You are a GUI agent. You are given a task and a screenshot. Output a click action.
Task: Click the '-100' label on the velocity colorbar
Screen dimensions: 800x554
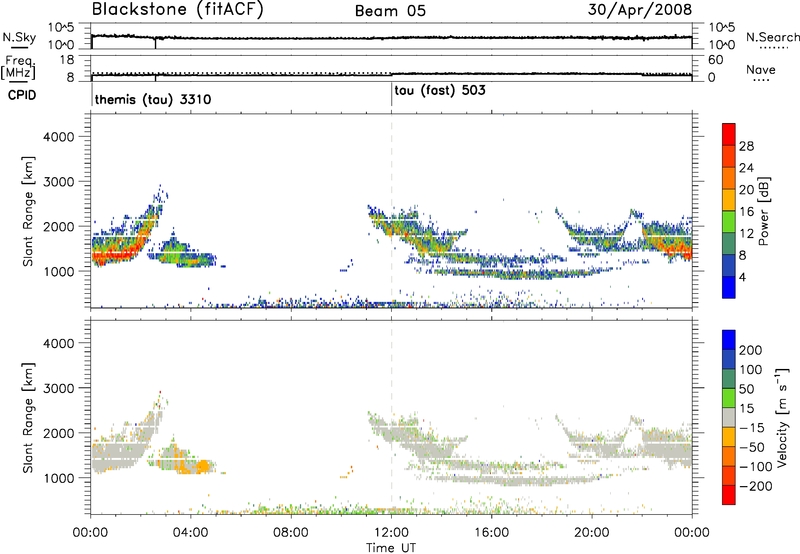755,467
